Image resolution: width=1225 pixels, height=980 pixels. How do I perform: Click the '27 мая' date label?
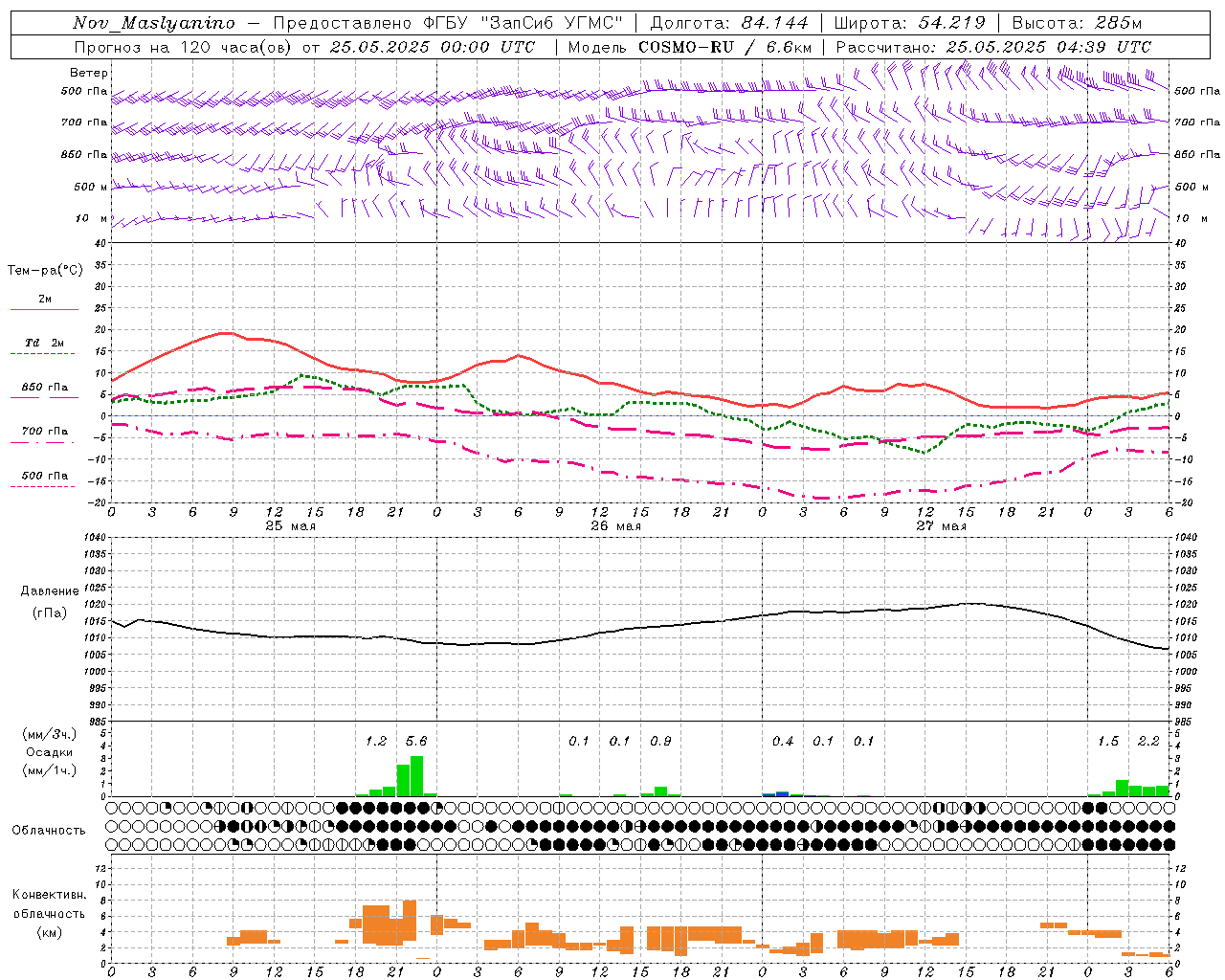click(941, 526)
